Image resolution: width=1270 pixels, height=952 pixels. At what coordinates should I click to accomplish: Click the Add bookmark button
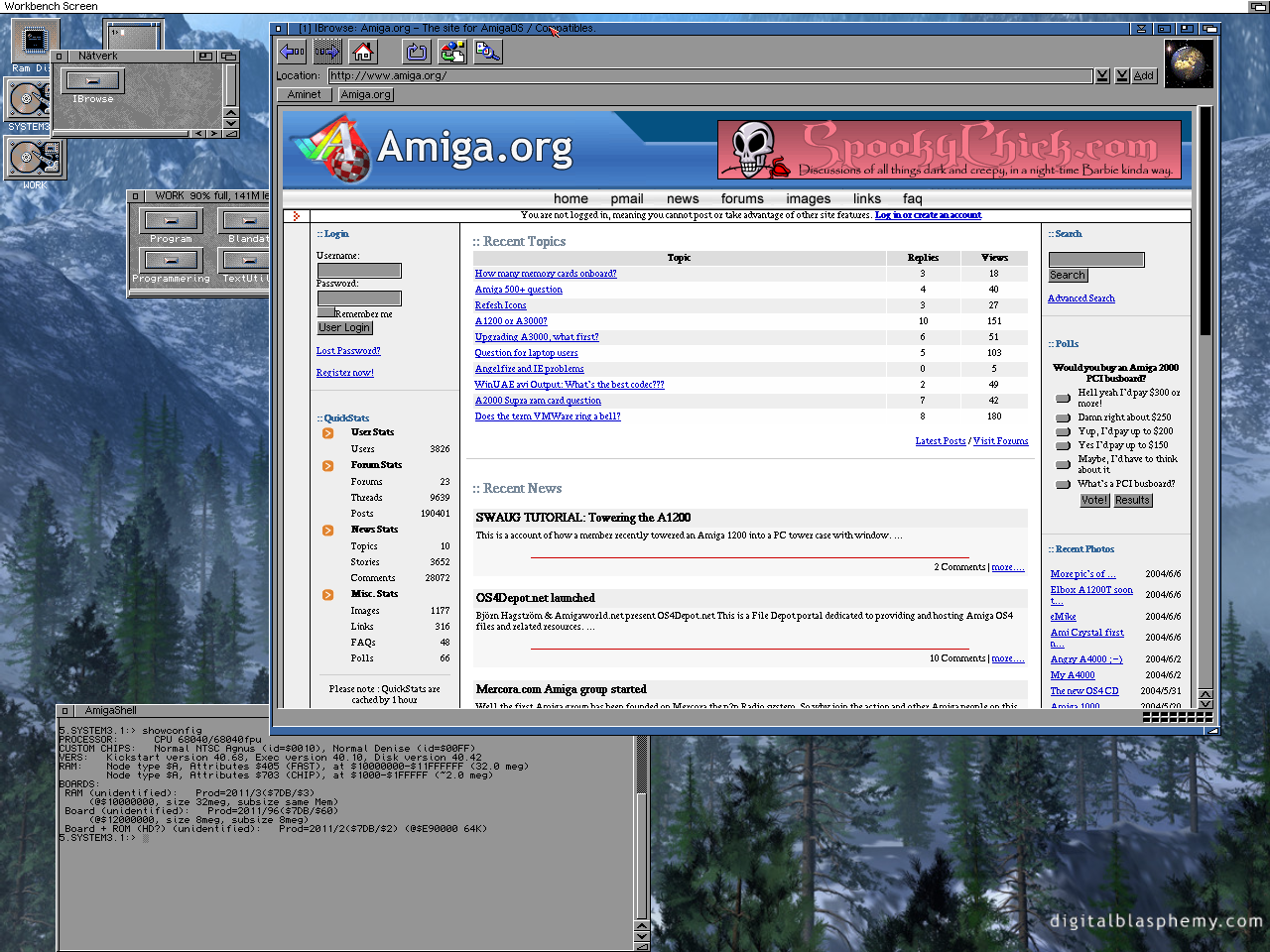coord(1144,75)
